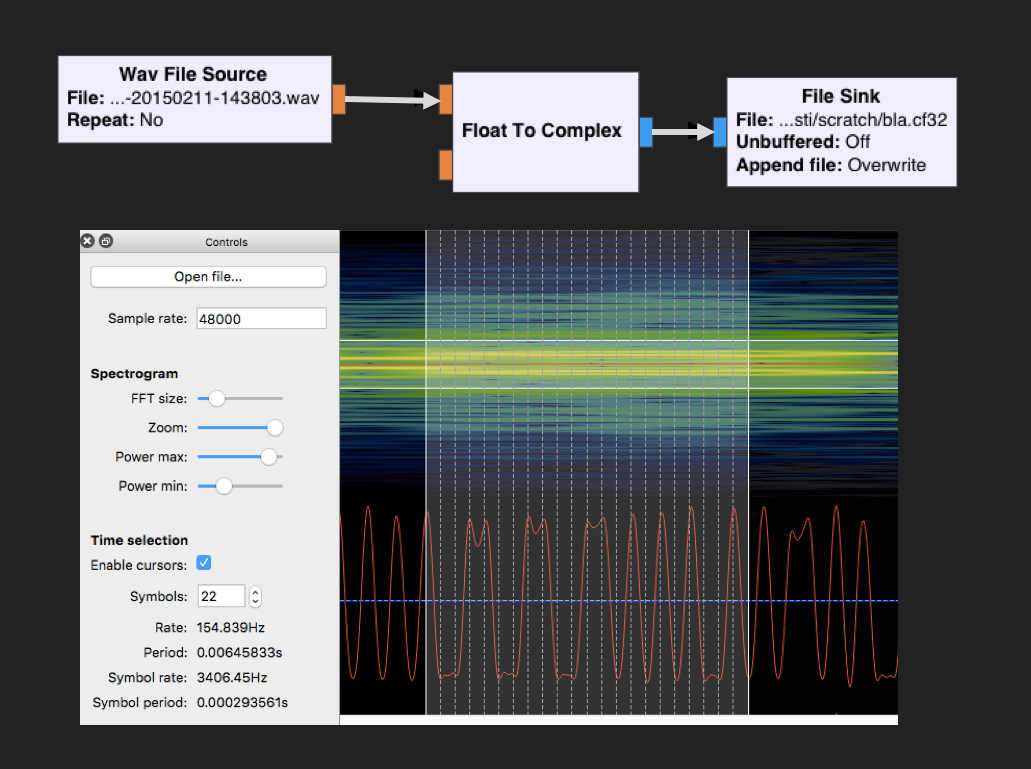
Task: Click the Symbols spinbox stepper arrows
Action: (x=255, y=596)
